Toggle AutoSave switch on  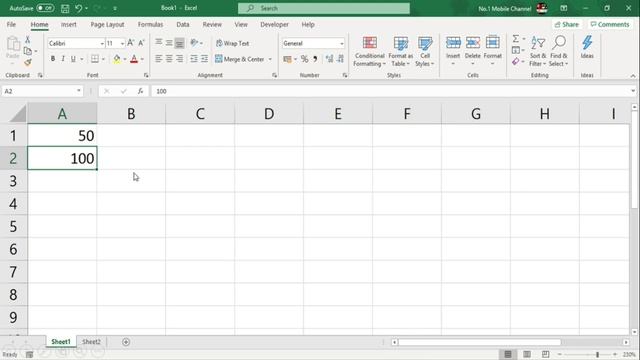coord(45,8)
